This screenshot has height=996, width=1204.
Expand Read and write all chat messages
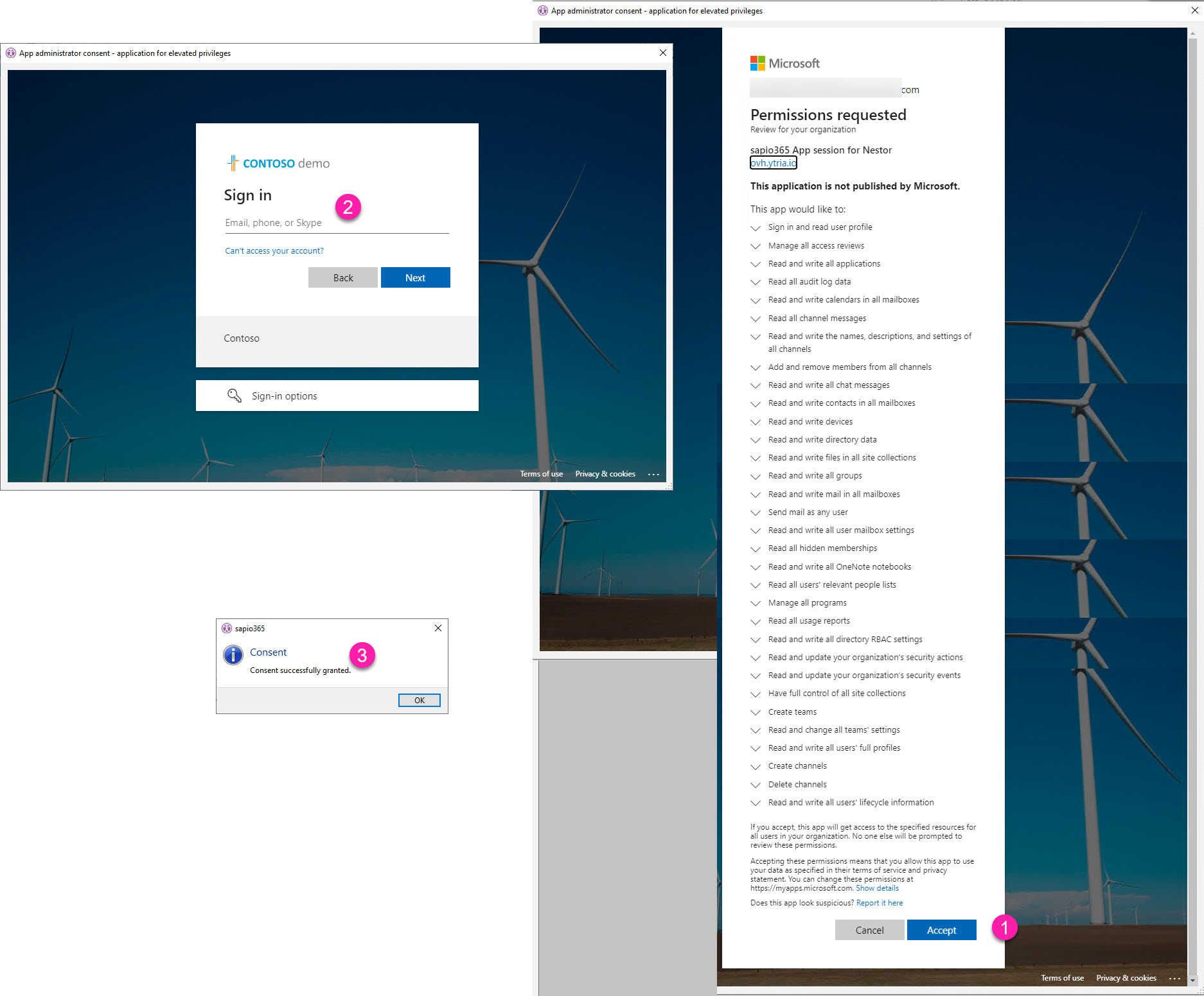coord(756,385)
